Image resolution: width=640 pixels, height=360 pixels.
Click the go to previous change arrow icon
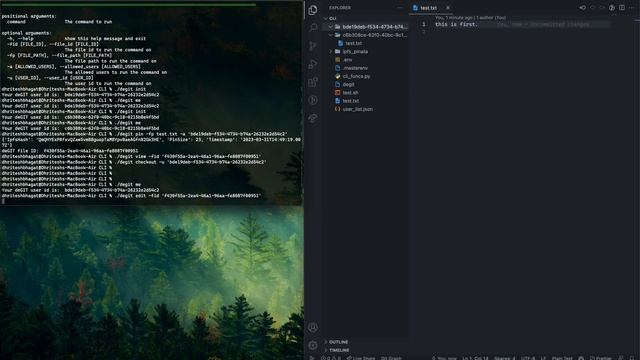[x=593, y=7]
